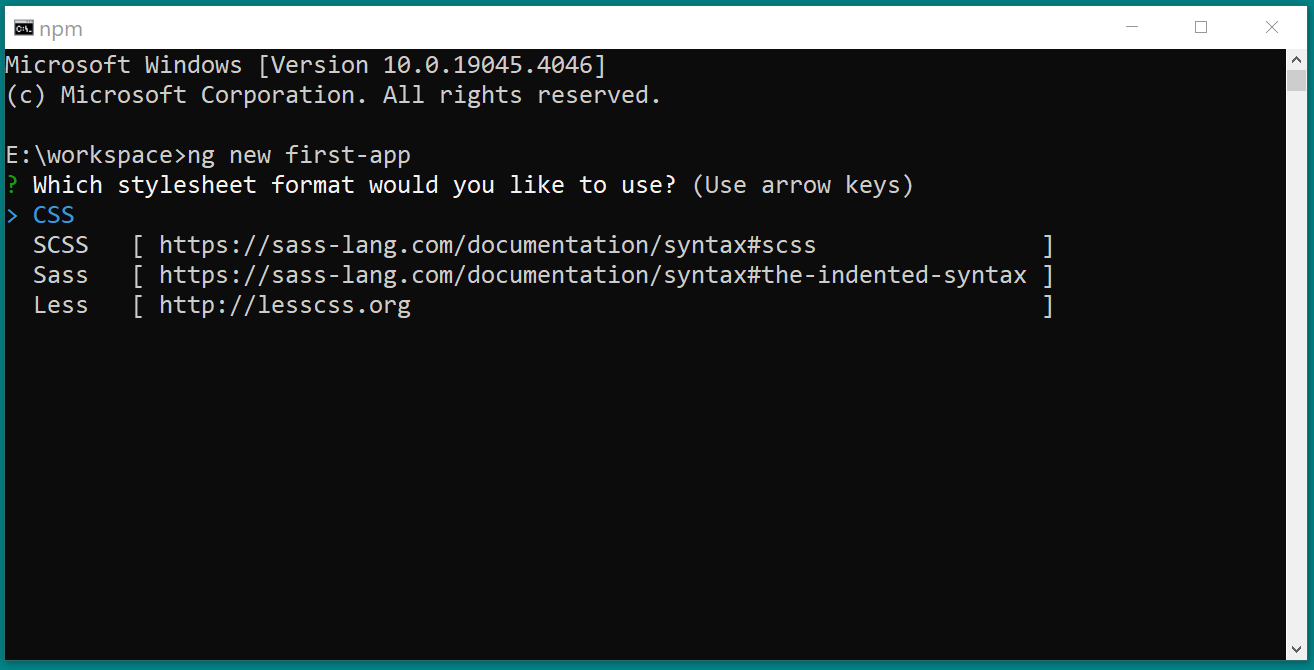Click the lesscss.org URL

click(285, 305)
